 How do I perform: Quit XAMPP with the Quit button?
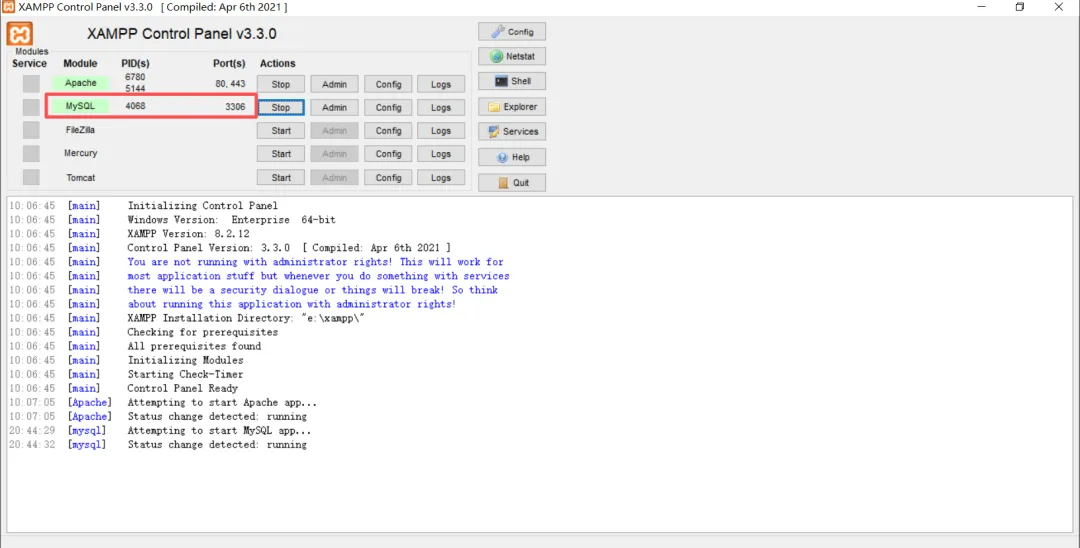pos(512,182)
